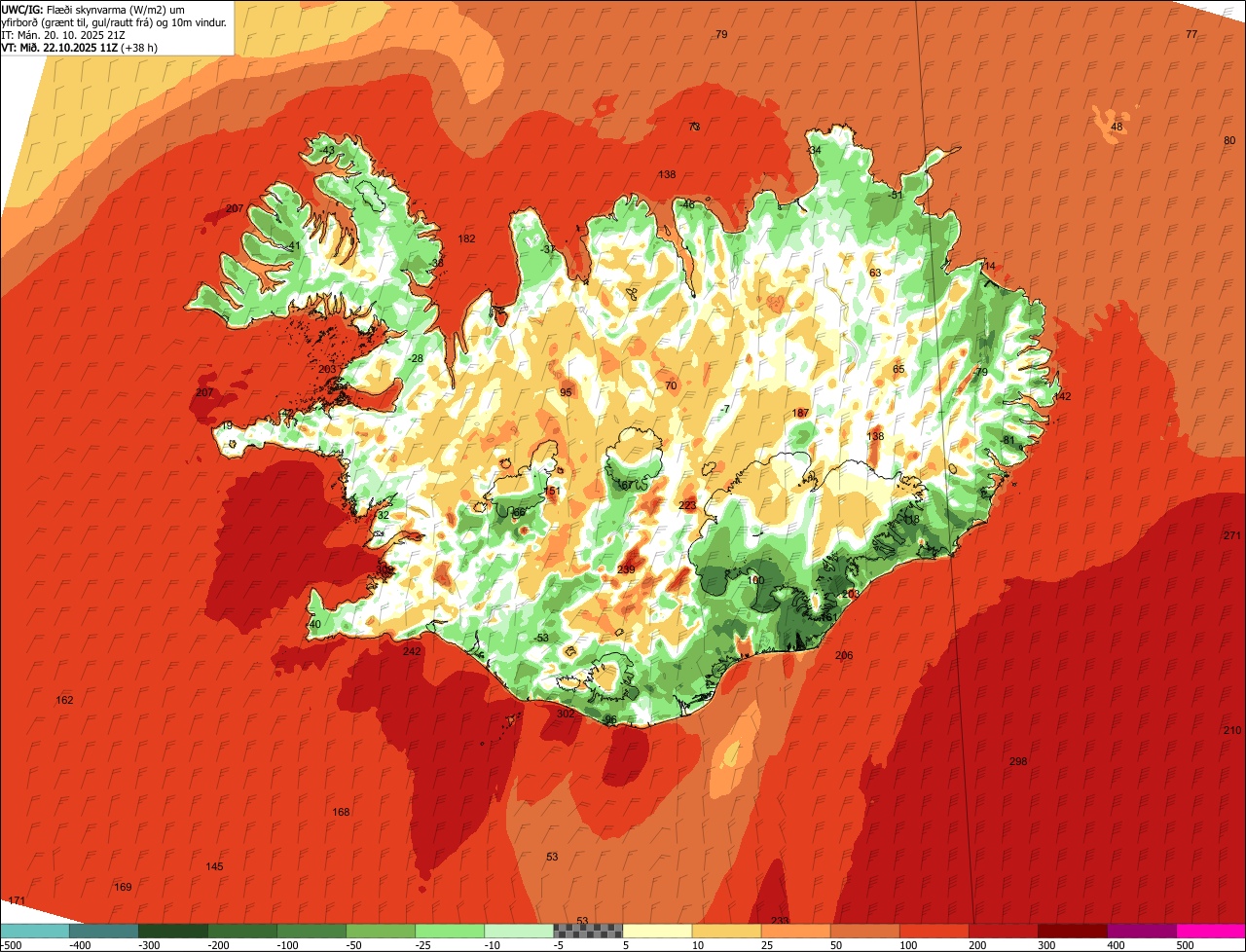Viewport: 1246px width, 952px height.
Task: Click the map value '63' in the northeast
Action: 875,274
